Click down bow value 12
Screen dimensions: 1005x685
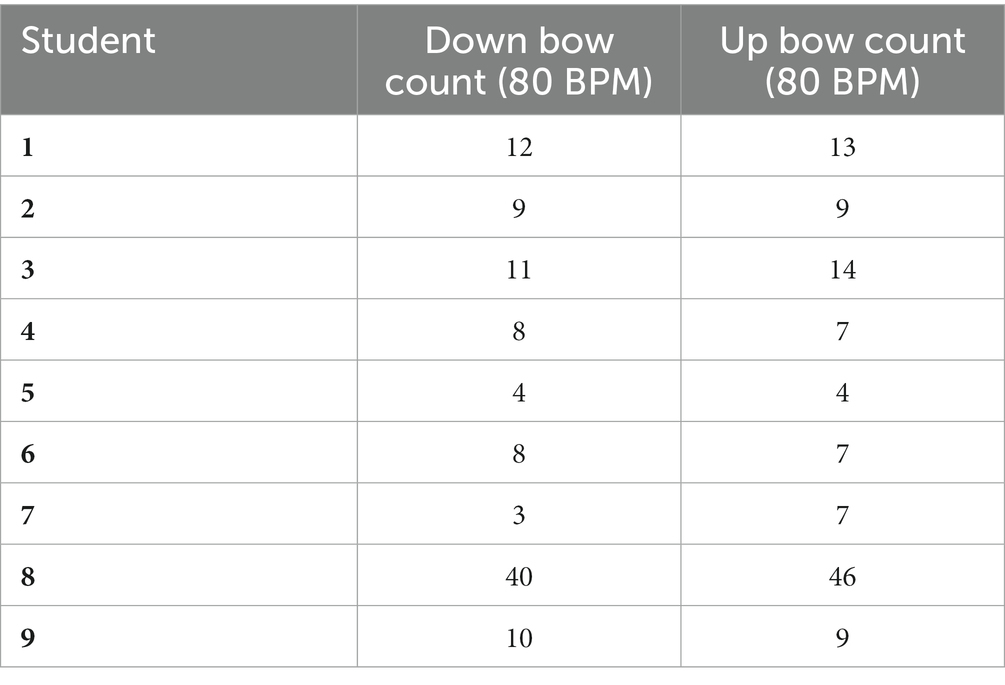[519, 147]
